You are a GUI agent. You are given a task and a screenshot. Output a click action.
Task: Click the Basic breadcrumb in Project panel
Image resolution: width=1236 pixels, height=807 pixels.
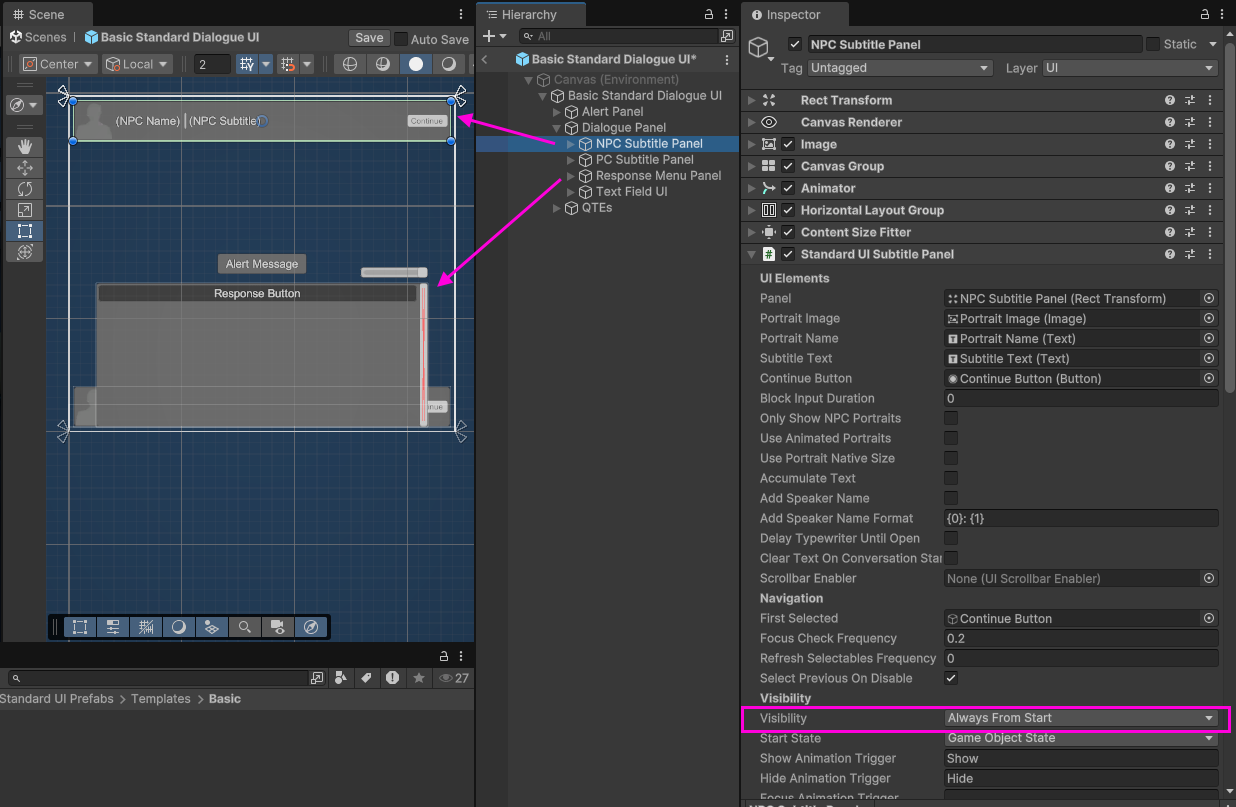coord(225,699)
